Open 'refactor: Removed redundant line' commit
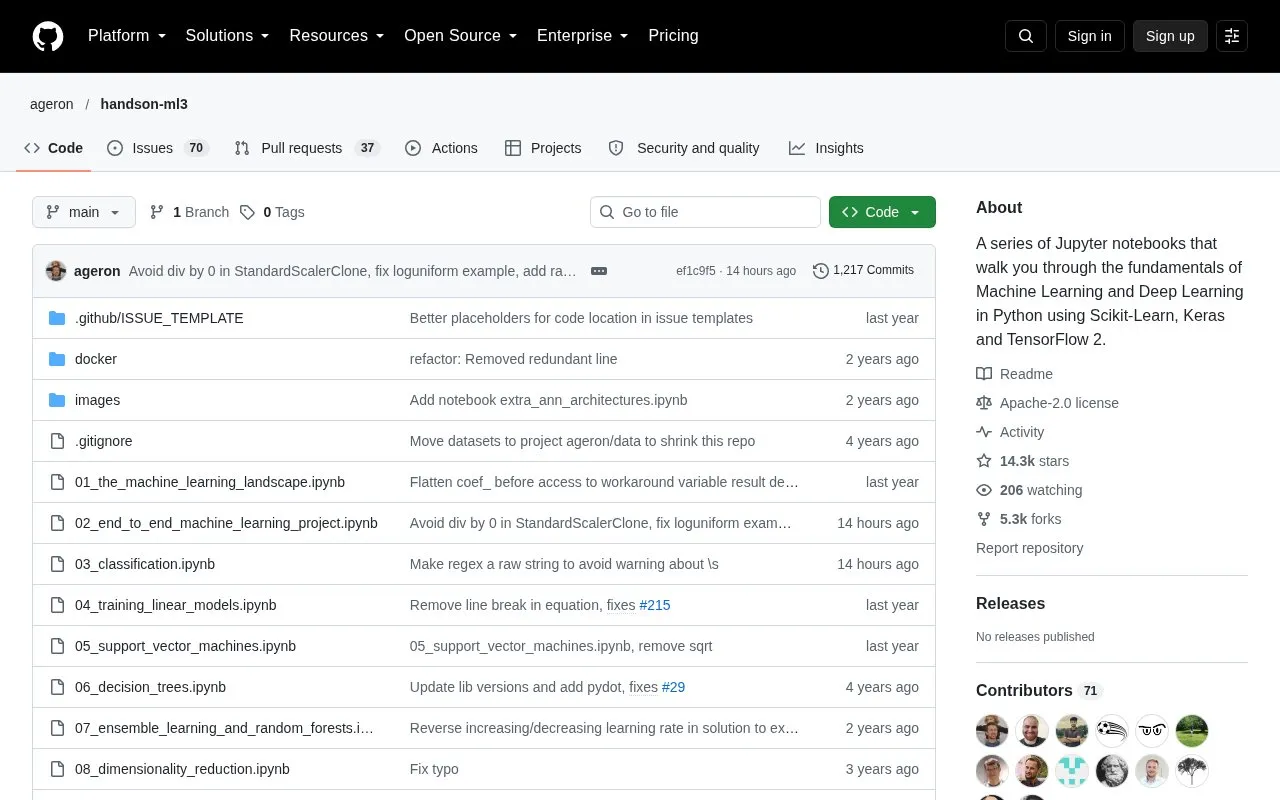The width and height of the screenshot is (1280, 800). [x=513, y=359]
